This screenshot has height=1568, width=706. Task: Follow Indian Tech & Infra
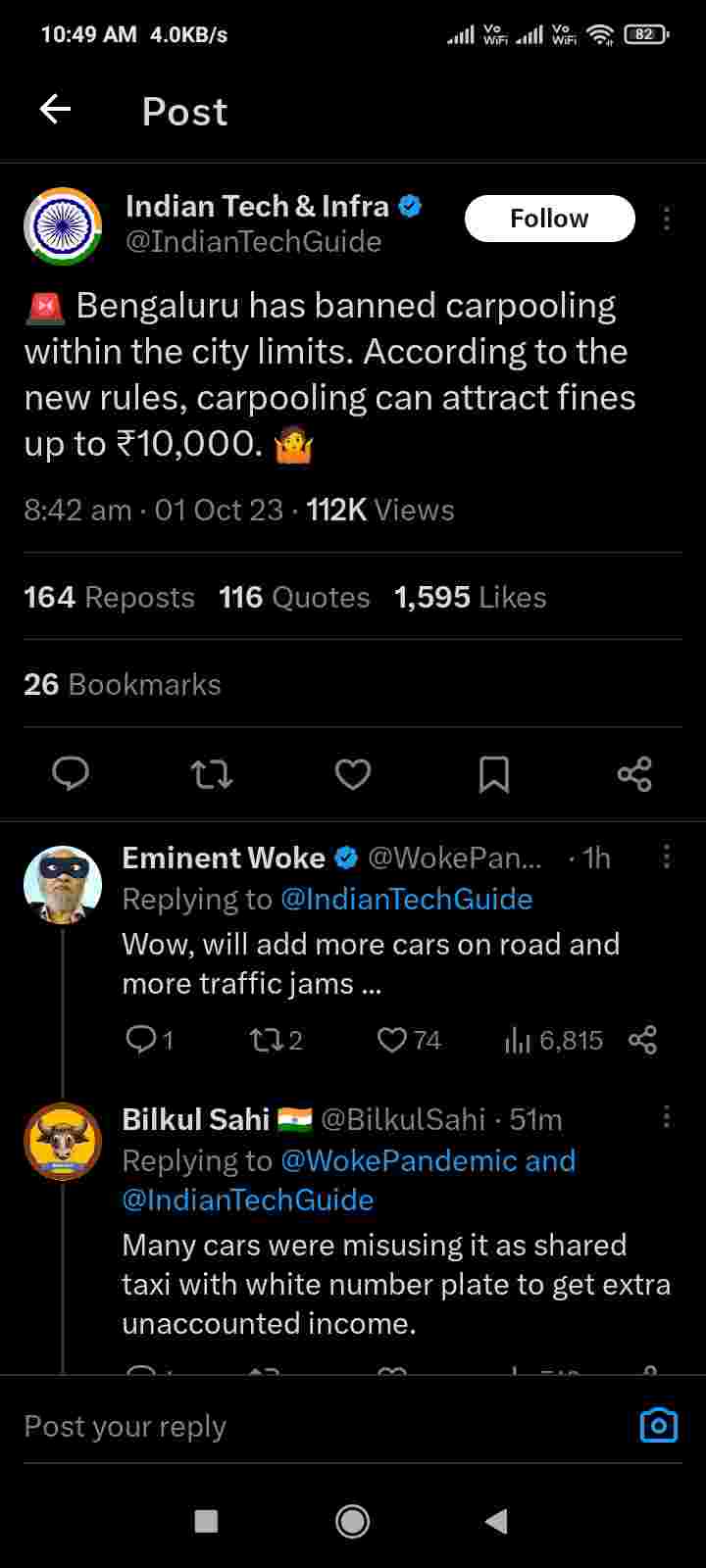pos(549,219)
